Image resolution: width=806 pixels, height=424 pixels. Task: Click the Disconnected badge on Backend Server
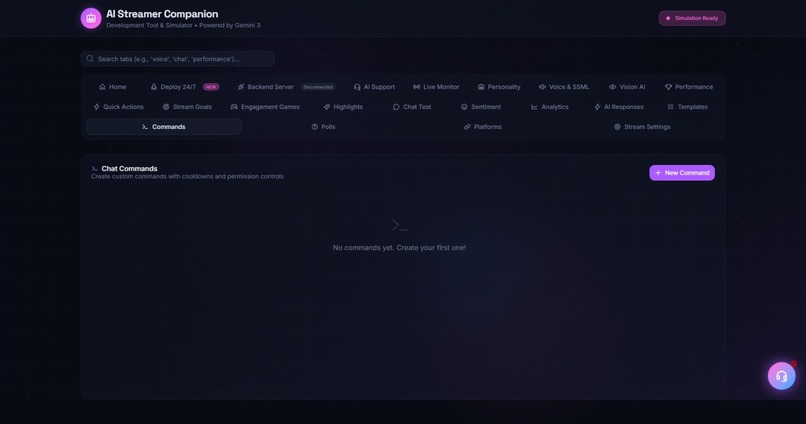(x=318, y=87)
